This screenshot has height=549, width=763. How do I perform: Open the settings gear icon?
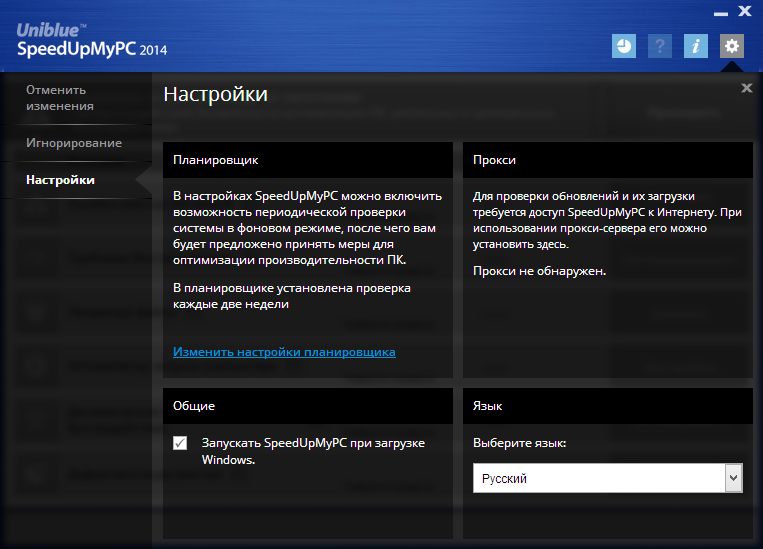pos(732,46)
